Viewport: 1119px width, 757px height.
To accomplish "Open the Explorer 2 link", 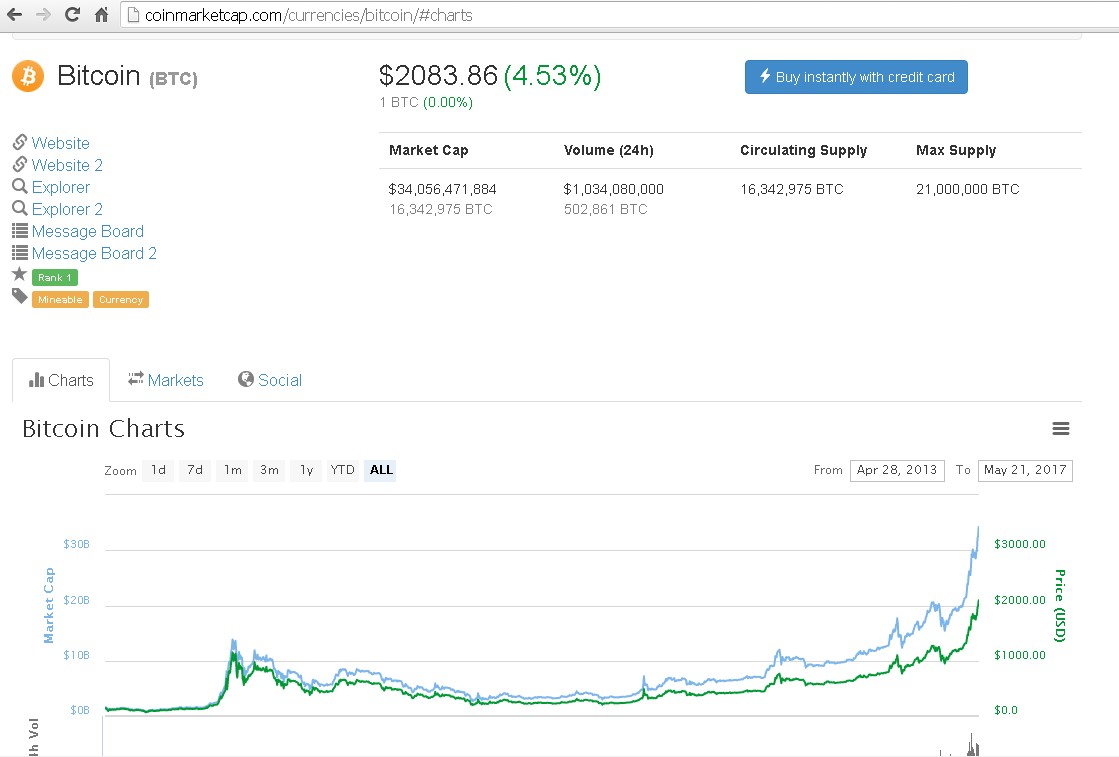I will (67, 209).
